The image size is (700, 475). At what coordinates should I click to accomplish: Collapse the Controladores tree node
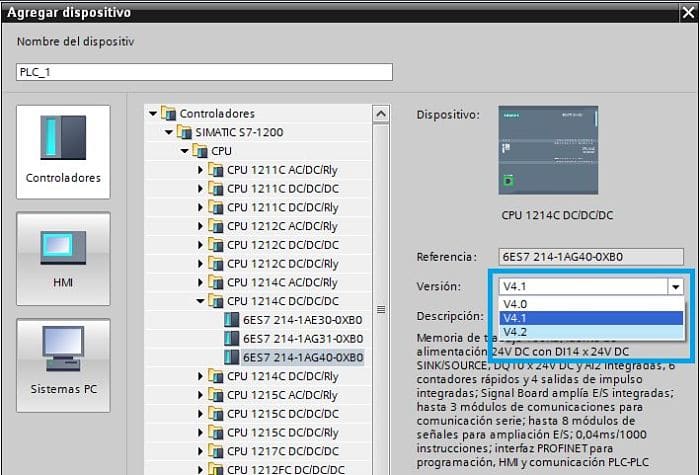tap(153, 113)
